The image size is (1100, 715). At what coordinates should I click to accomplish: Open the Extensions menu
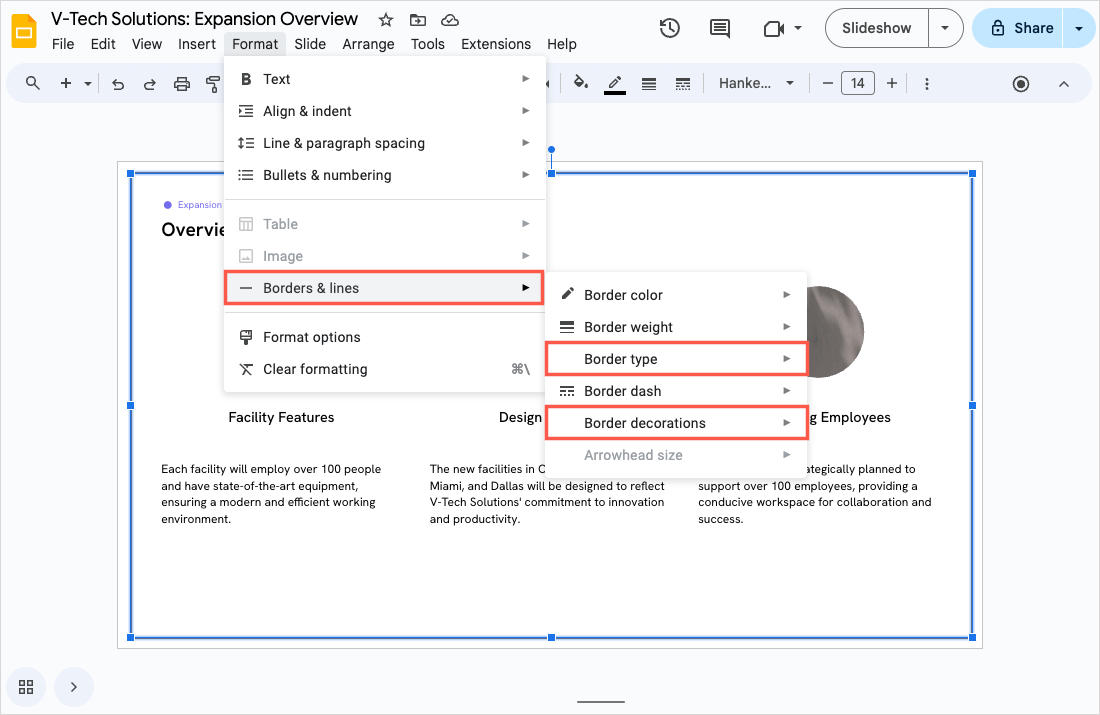(x=496, y=44)
